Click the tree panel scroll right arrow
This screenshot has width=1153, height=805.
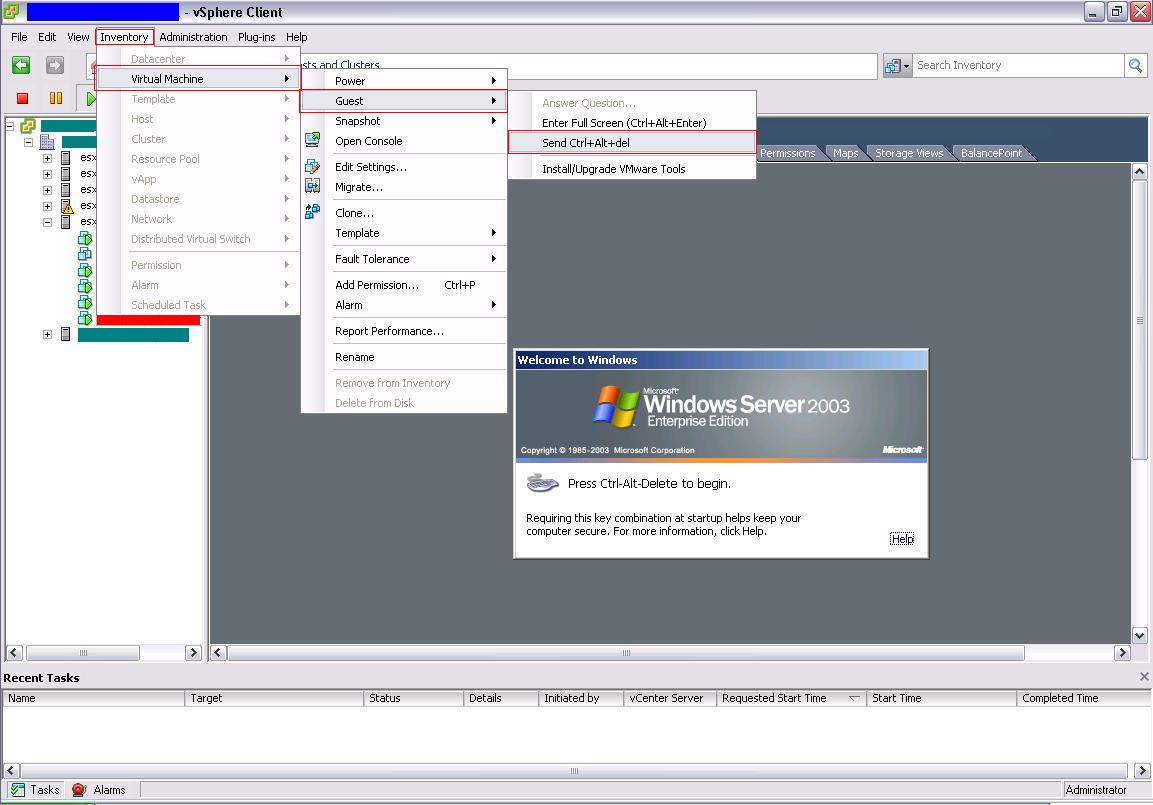tap(193, 652)
